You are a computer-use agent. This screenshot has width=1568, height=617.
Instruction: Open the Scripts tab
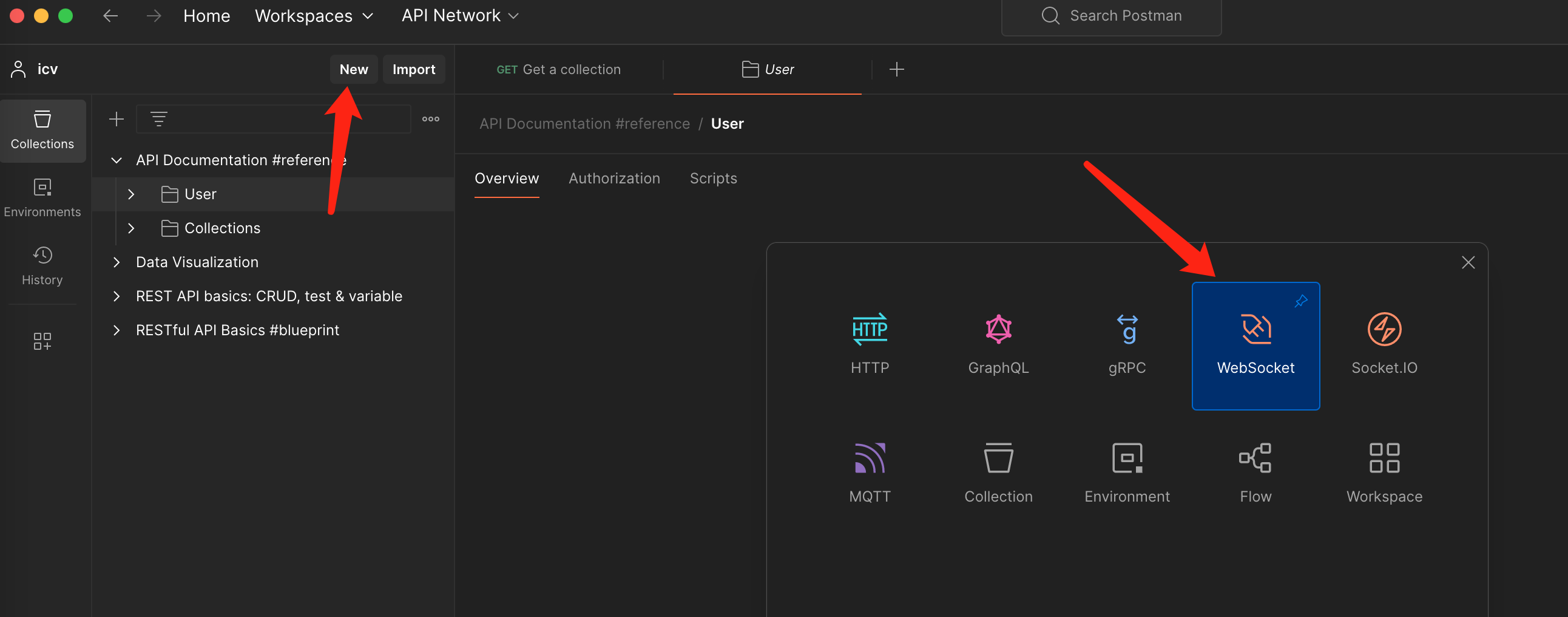713,179
